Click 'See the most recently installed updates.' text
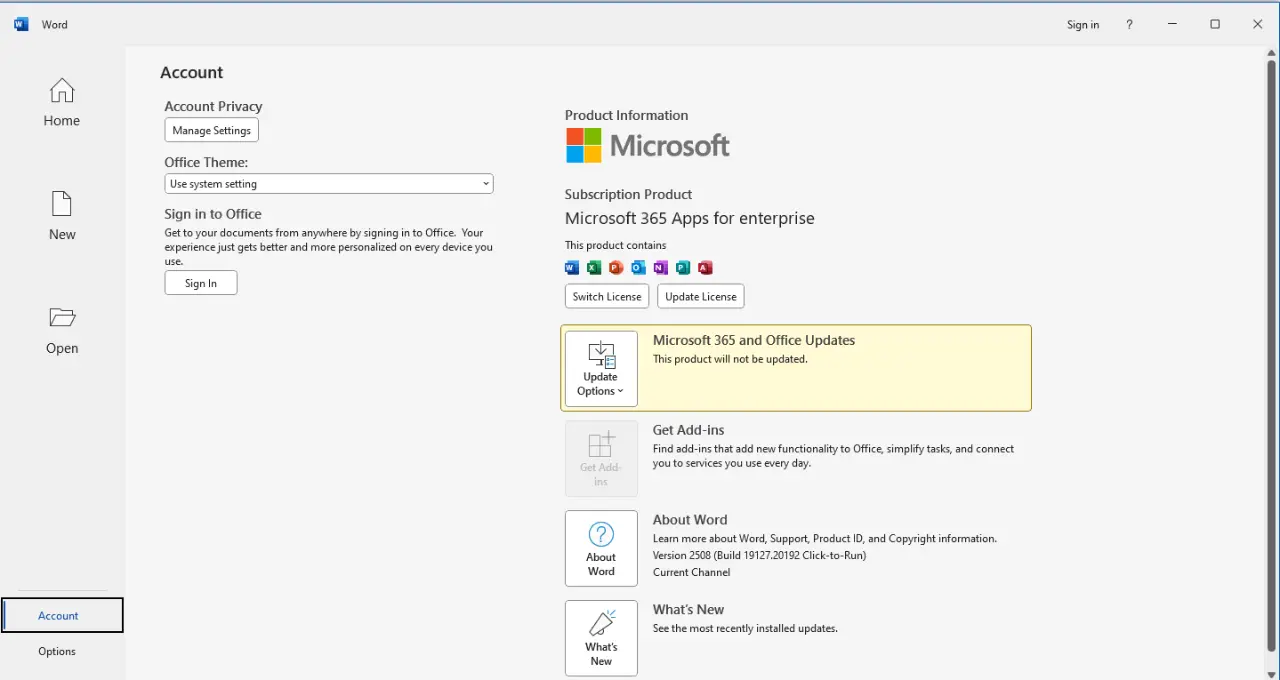 [x=745, y=629]
